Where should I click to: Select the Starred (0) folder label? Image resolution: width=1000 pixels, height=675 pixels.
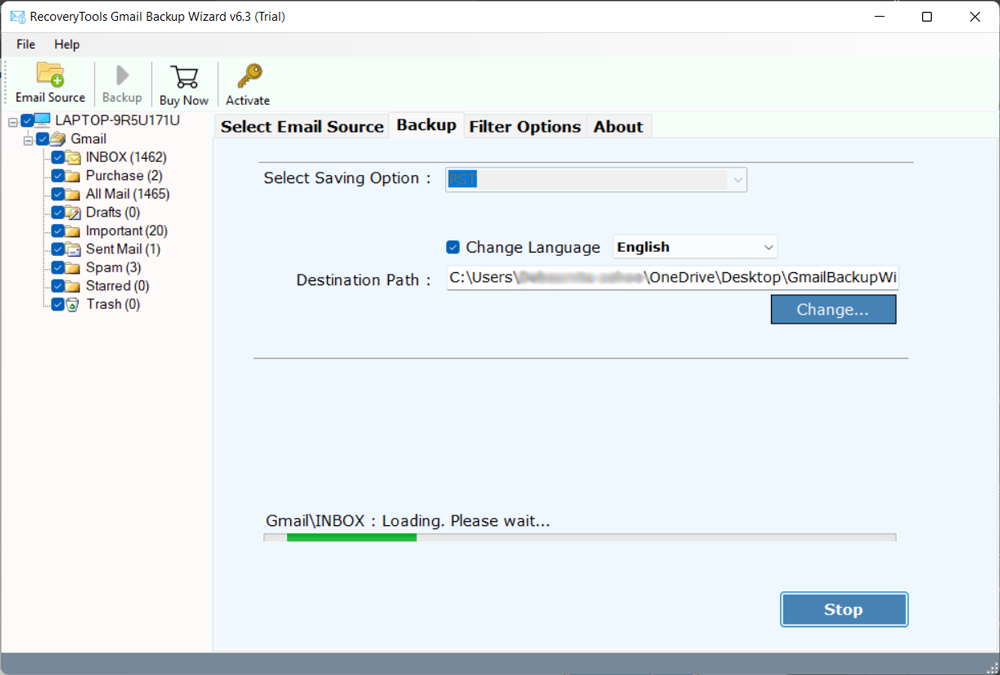pos(117,286)
